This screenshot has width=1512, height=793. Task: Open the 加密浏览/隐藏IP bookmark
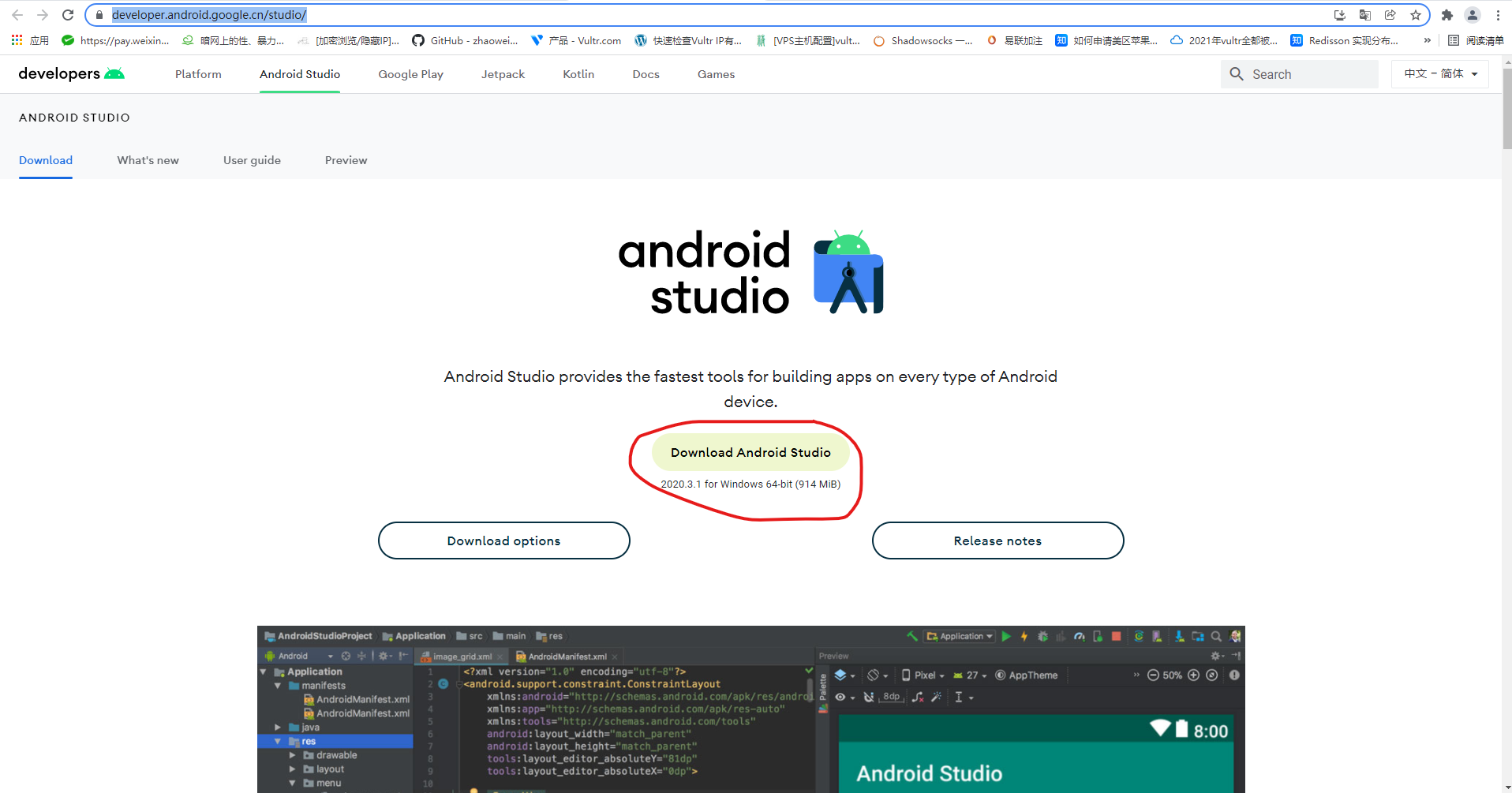tap(349, 40)
